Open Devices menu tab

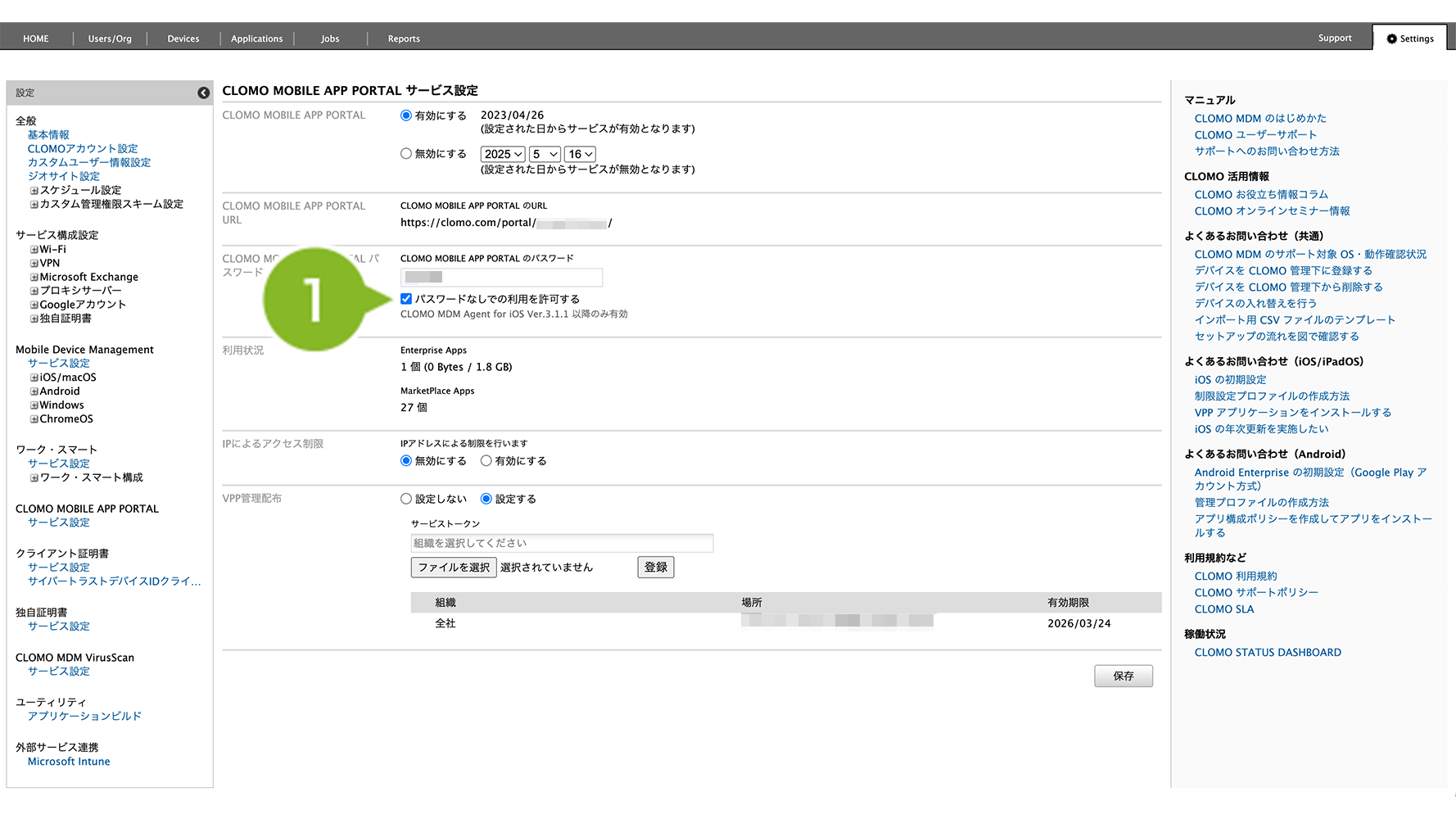[x=183, y=38]
